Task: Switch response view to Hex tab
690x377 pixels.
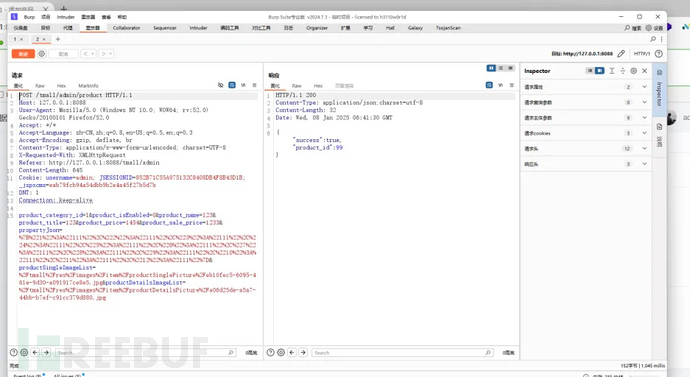Action: pyautogui.click(x=318, y=86)
